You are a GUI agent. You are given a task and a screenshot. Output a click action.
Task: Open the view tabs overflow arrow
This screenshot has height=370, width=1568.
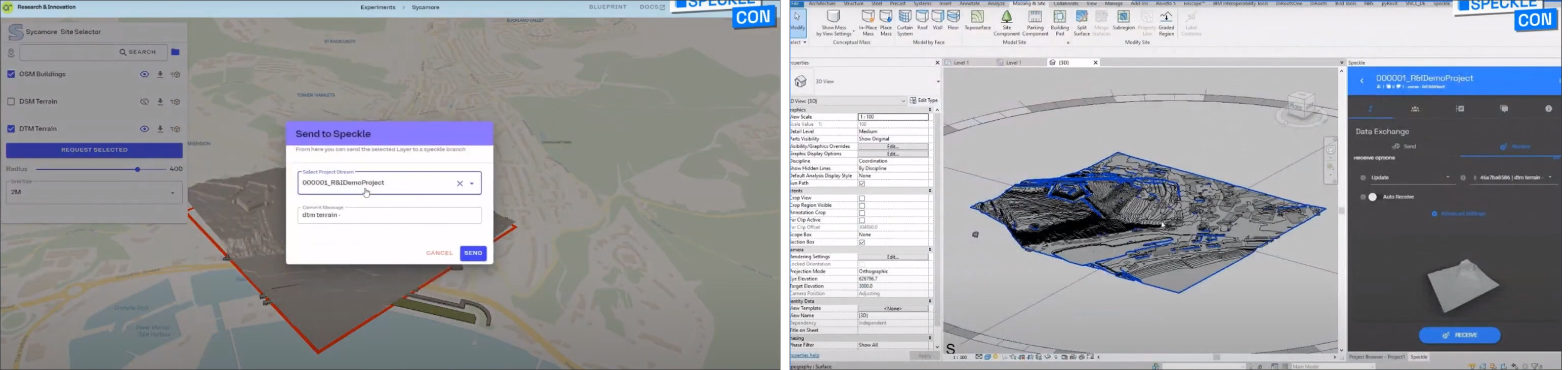(x=1342, y=63)
